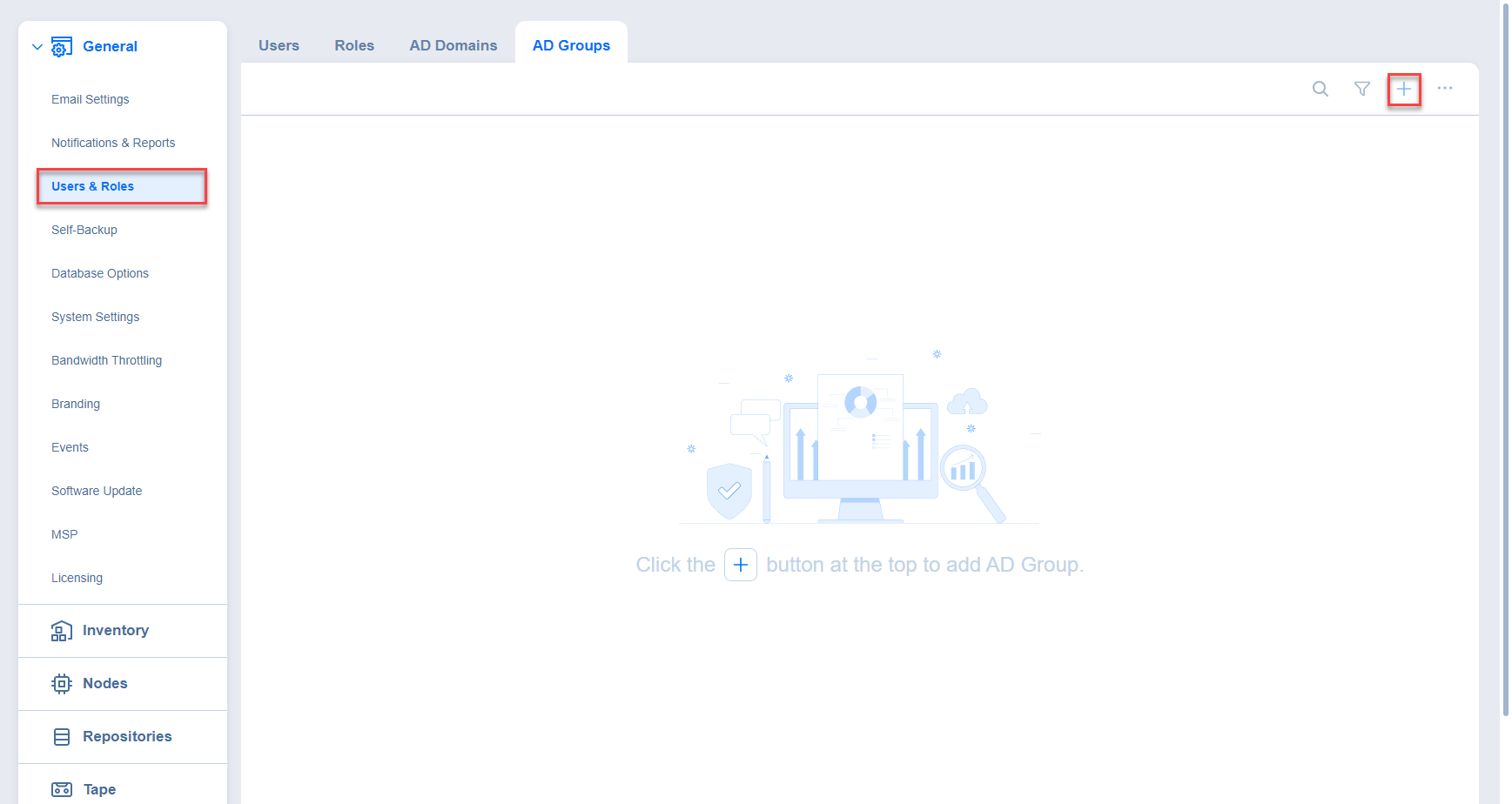The height and width of the screenshot is (804, 1512).
Task: Select Database Options menu item
Action: [100, 273]
